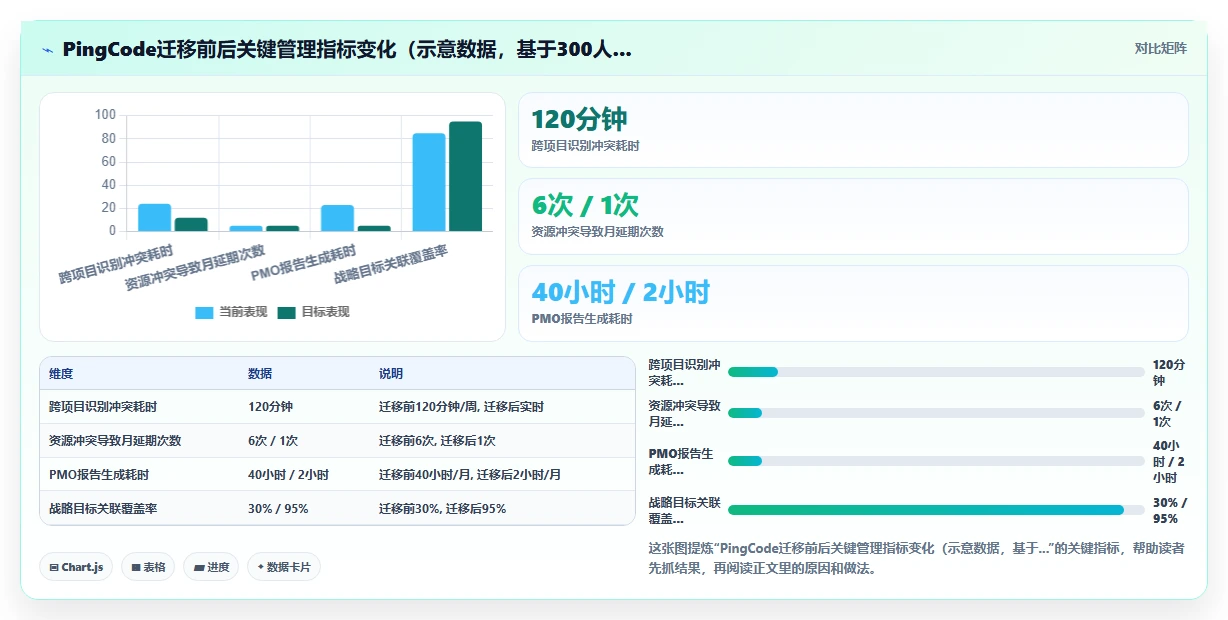
Task: Click the 跨项目识别冲突 progress bar
Action: point(936,372)
